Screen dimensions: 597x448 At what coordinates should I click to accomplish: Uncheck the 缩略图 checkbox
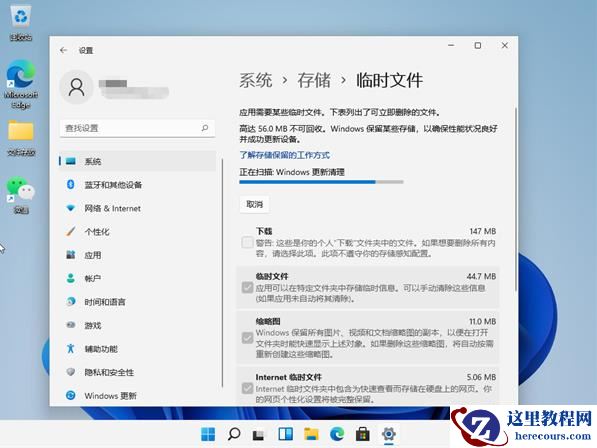coord(247,338)
